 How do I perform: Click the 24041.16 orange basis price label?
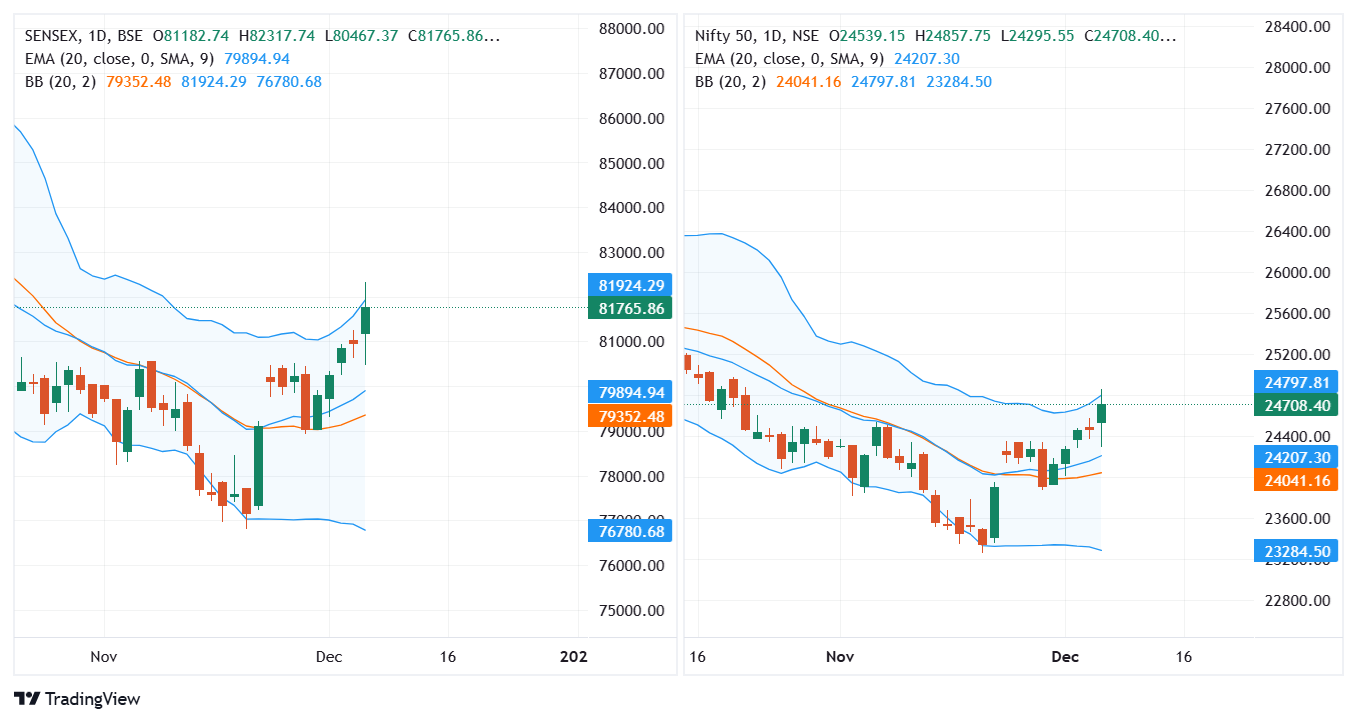point(1296,480)
